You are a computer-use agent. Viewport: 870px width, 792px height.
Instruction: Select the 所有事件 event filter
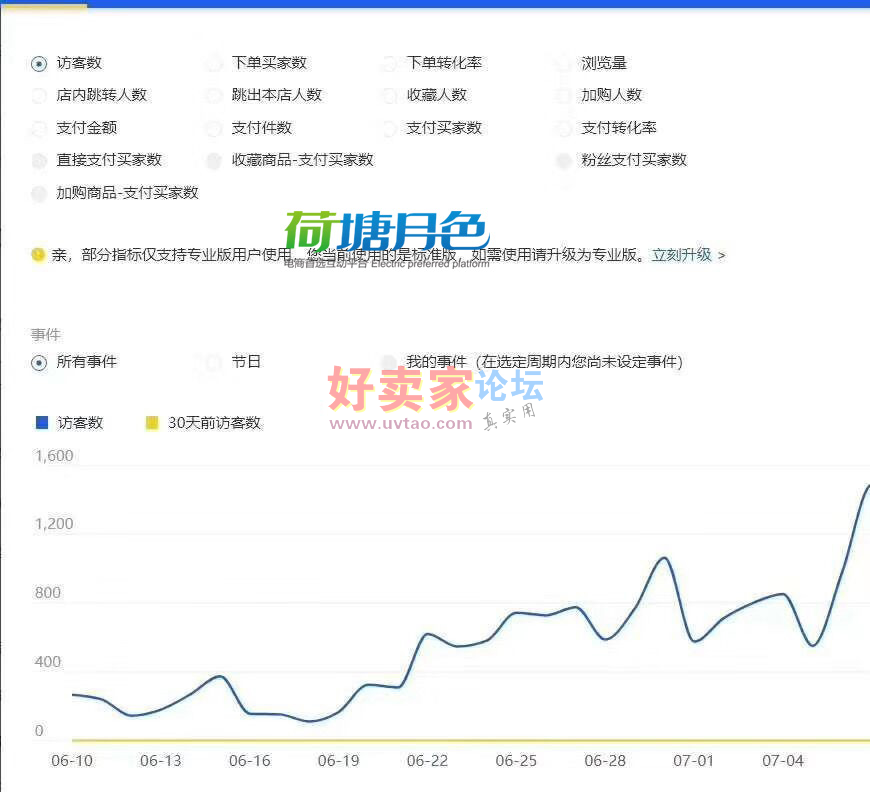click(x=39, y=363)
